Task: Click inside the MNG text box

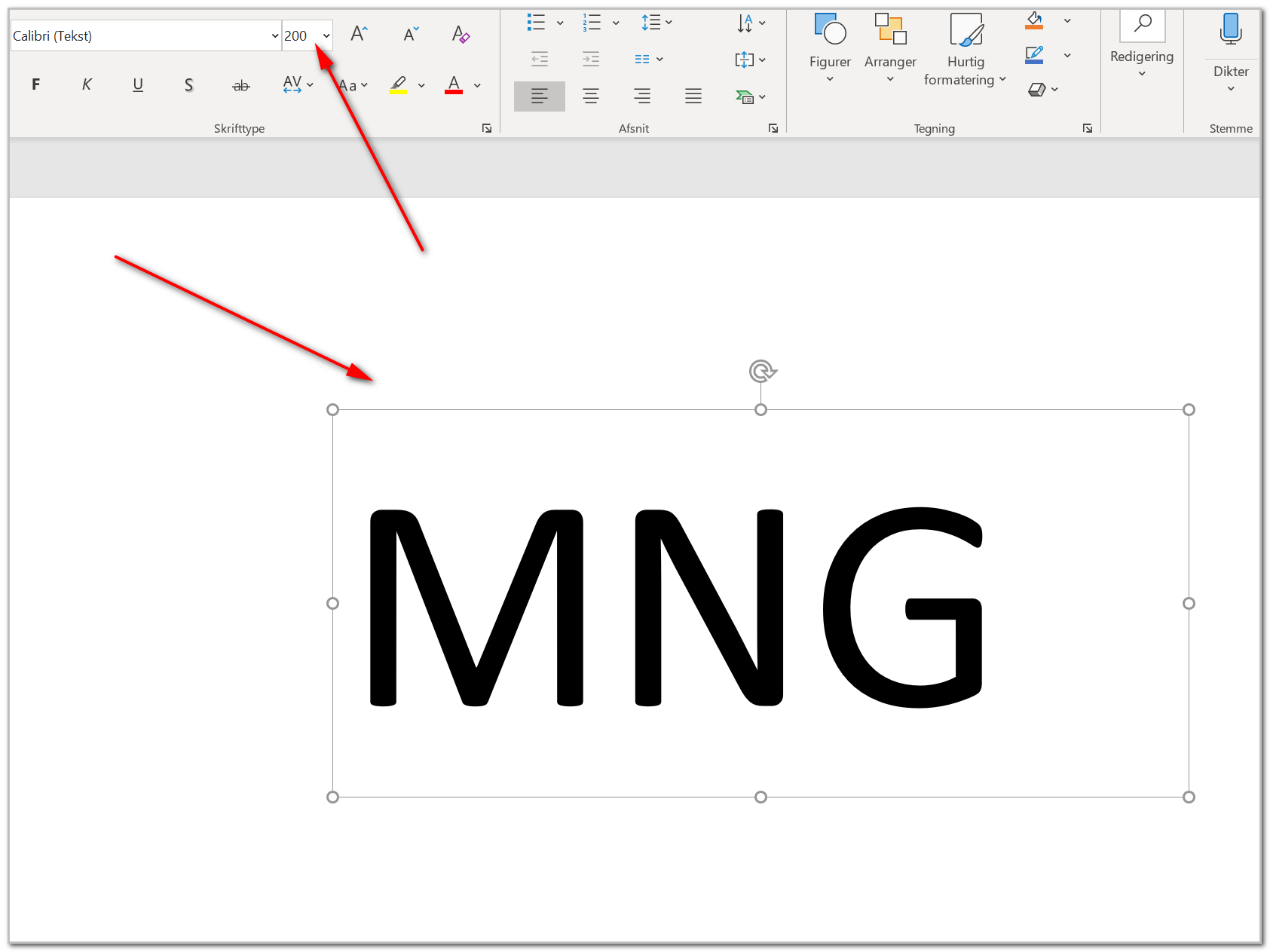Action: pyautogui.click(x=760, y=603)
